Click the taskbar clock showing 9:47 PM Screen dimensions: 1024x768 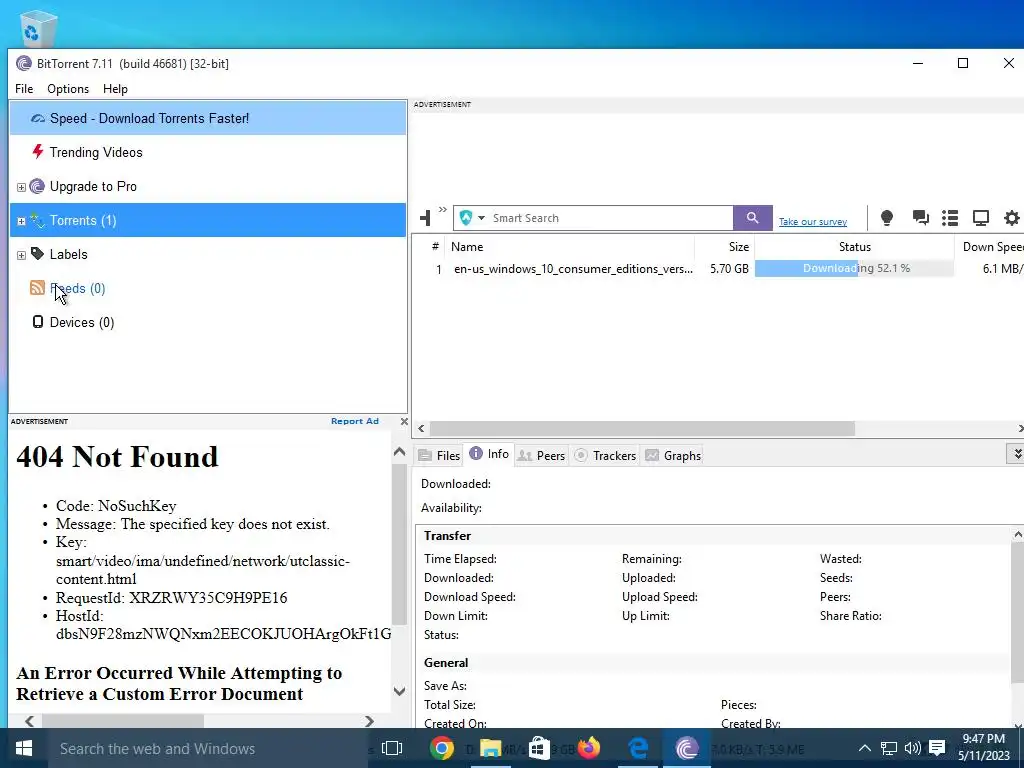984,748
